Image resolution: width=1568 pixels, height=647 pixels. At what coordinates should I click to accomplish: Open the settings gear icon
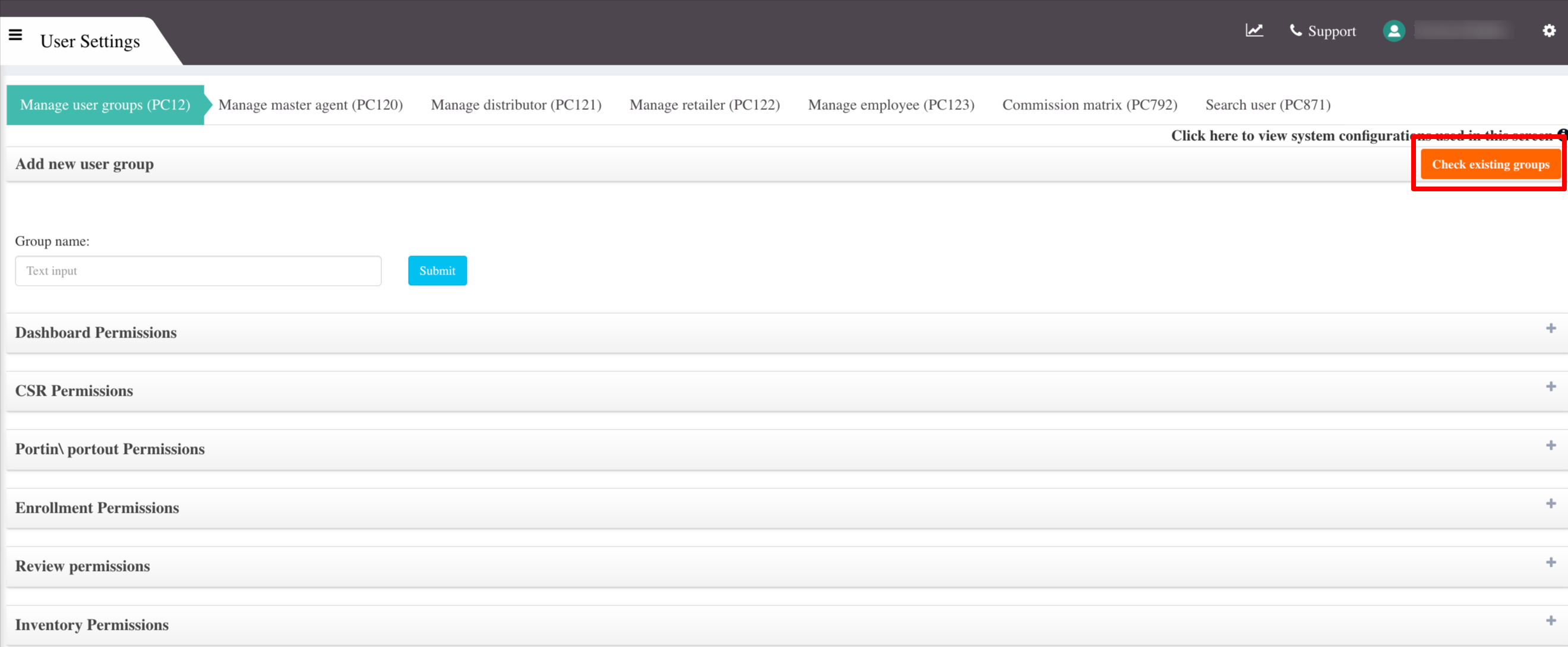(x=1549, y=30)
